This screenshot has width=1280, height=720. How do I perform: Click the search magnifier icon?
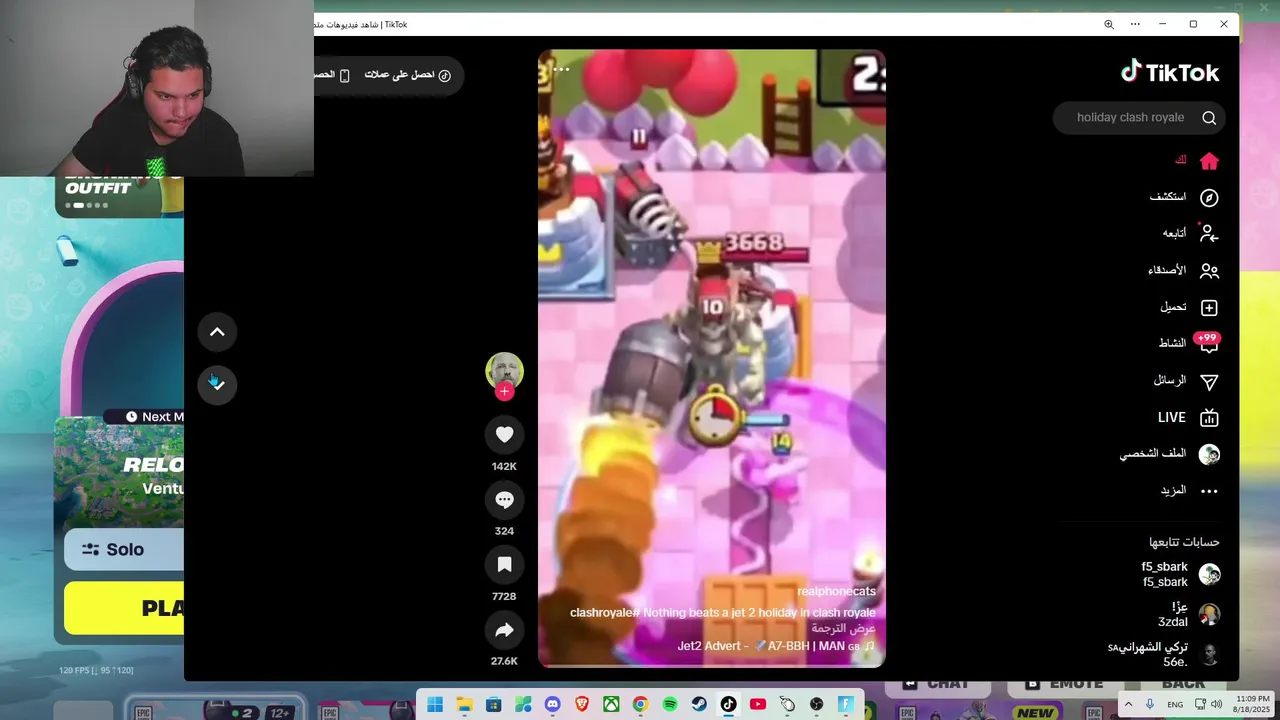1209,118
